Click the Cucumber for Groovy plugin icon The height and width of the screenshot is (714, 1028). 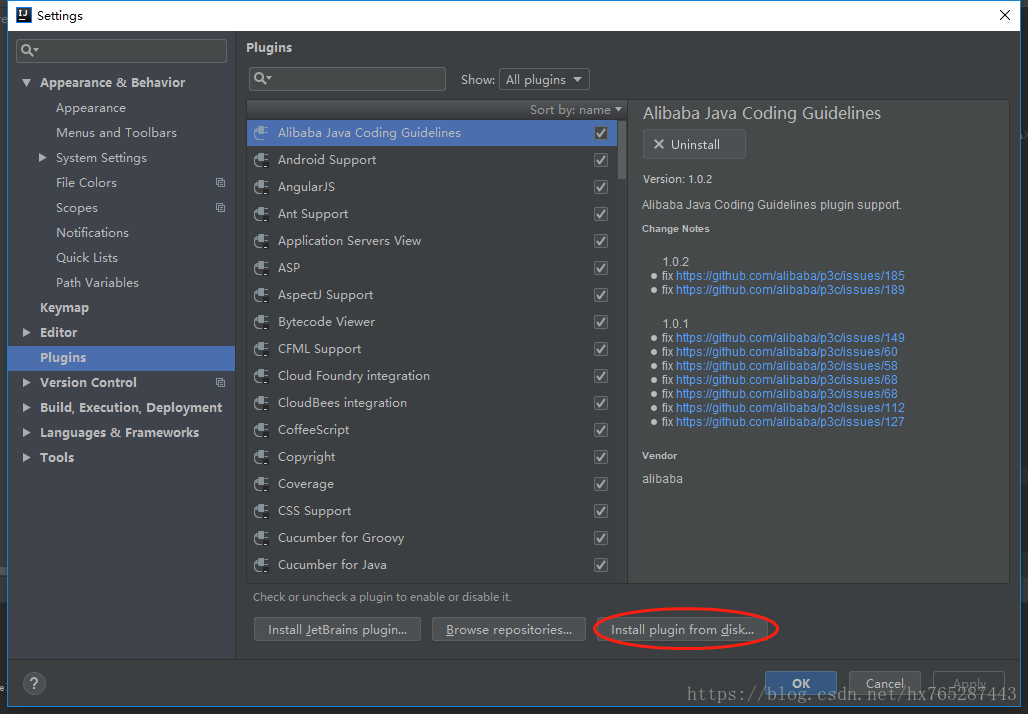pos(261,538)
